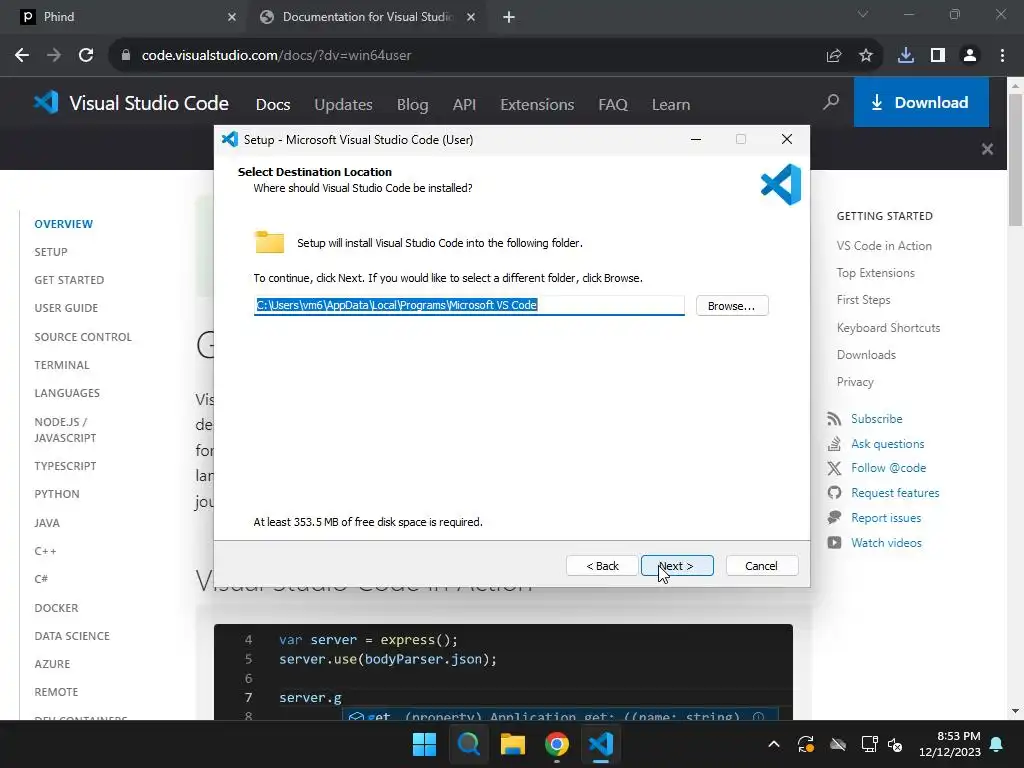Click VS Code setup icon in taskbar

[601, 744]
